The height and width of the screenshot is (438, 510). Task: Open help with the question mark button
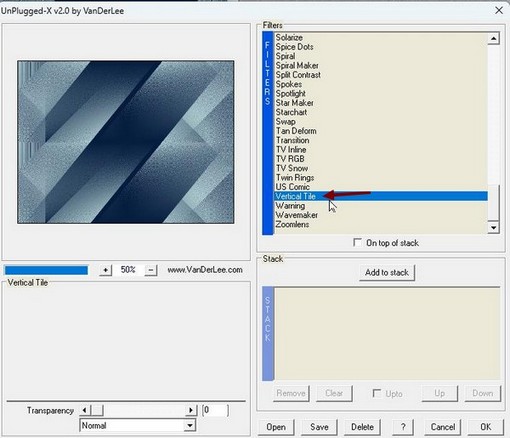403,427
